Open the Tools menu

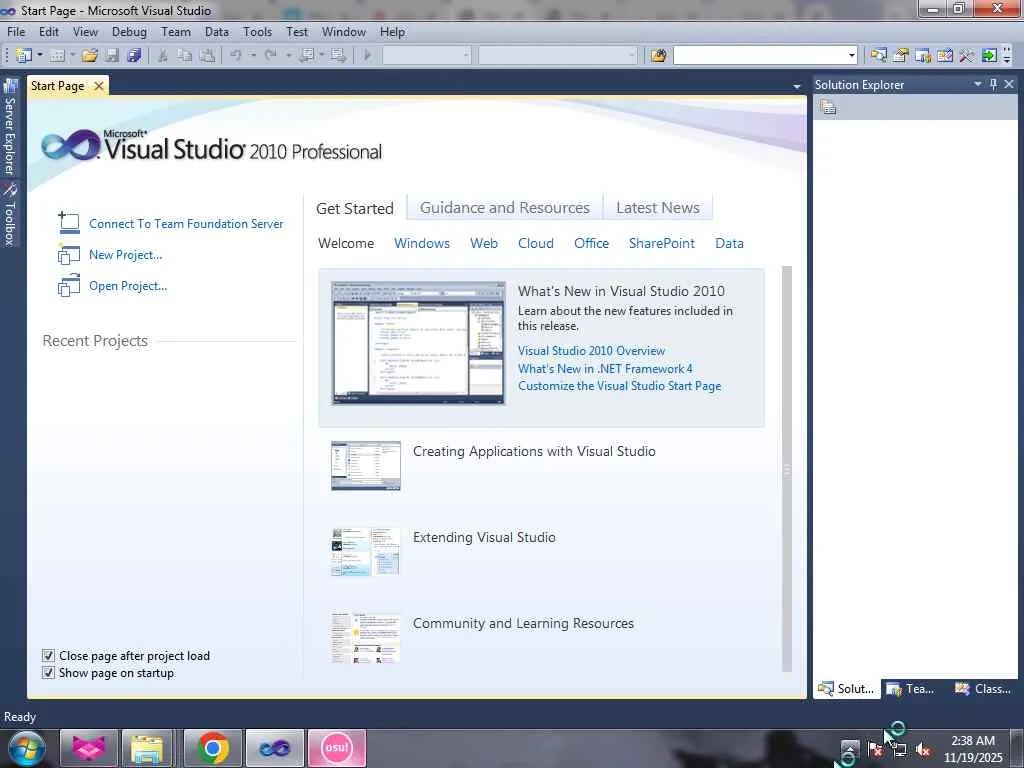257,31
